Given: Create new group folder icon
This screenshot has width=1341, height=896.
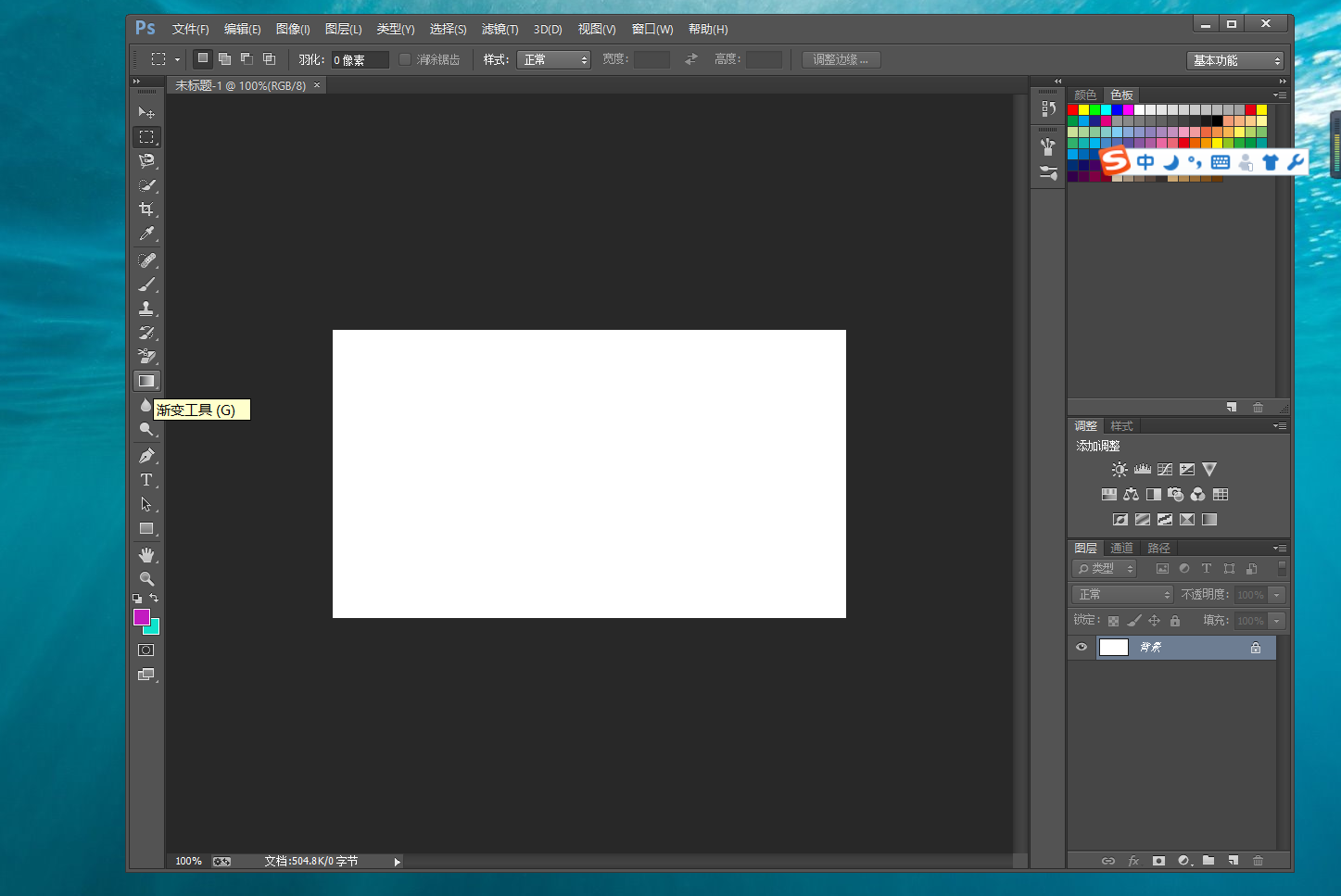Looking at the screenshot, I should coord(1208,861).
